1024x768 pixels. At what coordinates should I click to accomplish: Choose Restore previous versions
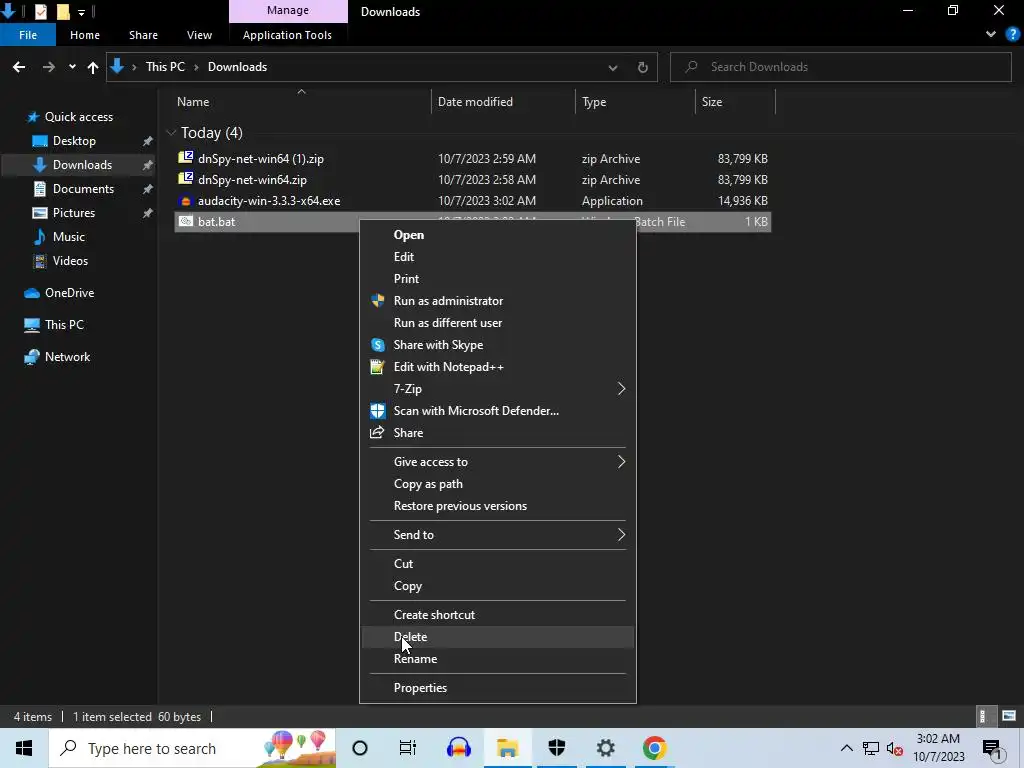tap(498, 506)
